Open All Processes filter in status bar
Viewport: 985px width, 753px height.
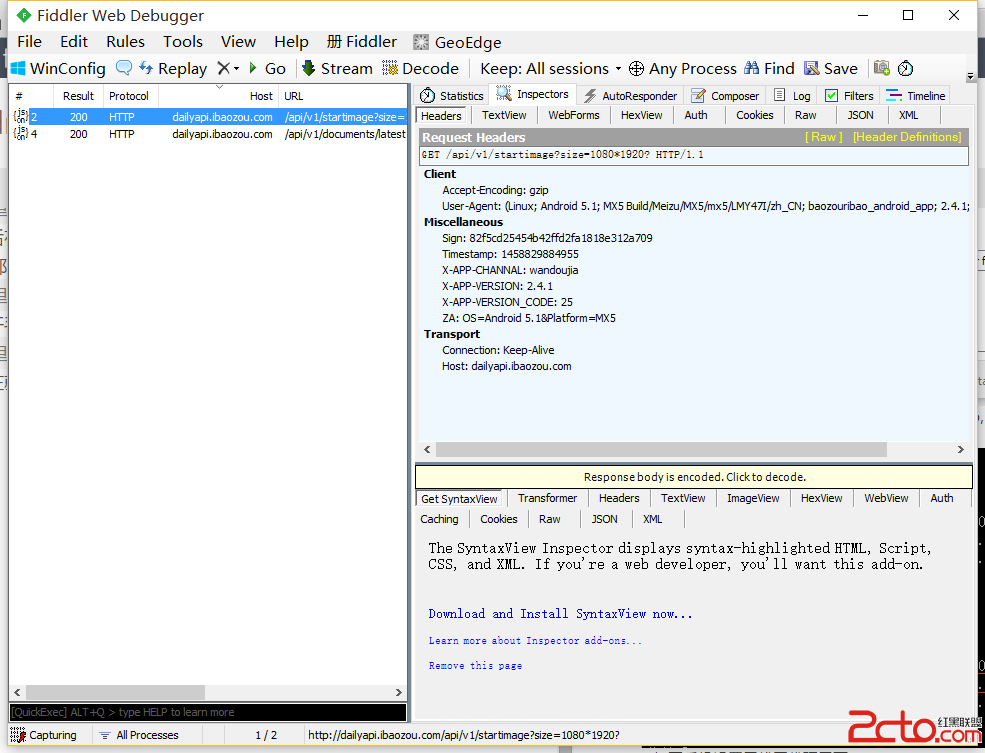point(139,735)
